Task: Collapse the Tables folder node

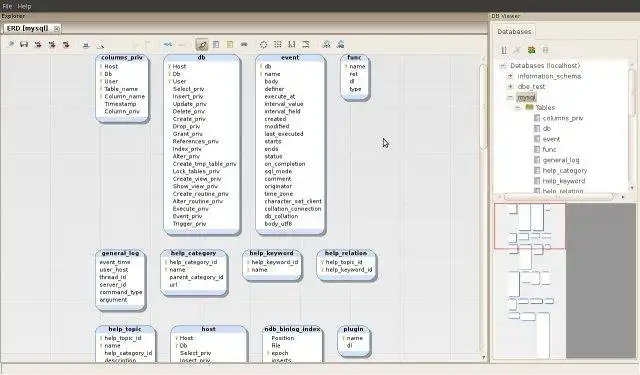Action: click(x=518, y=107)
